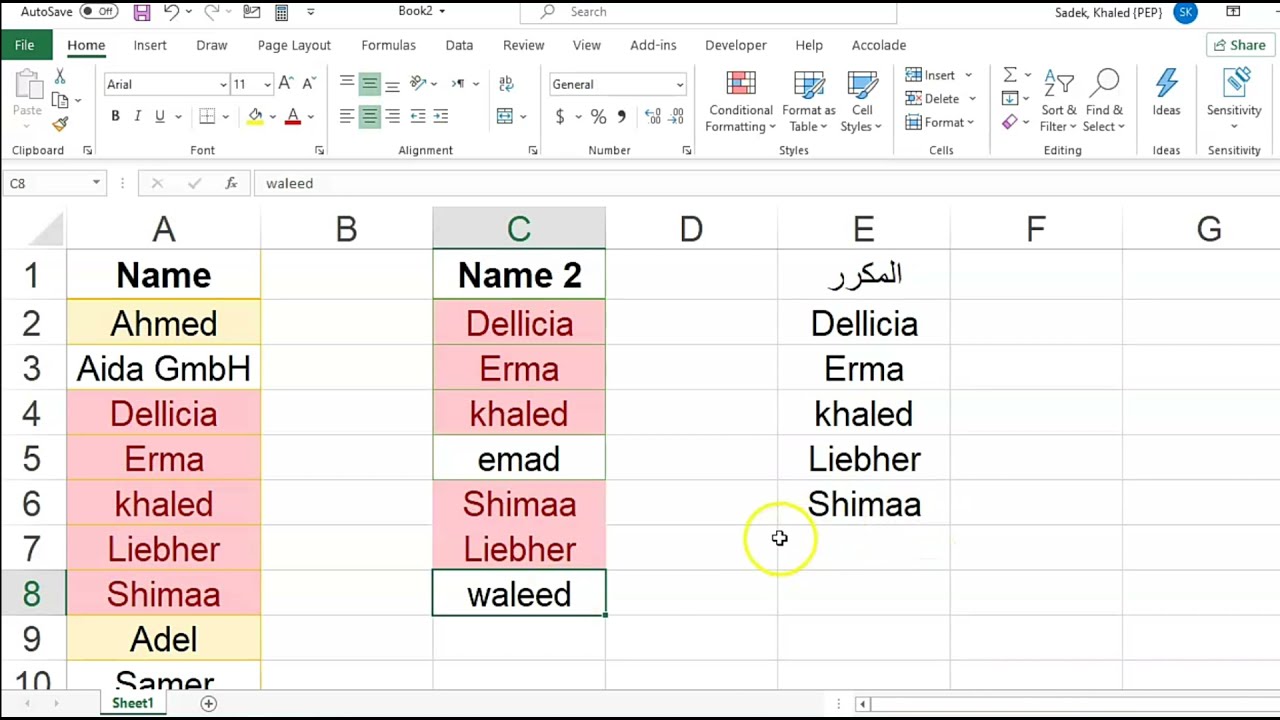The image size is (1280, 720).
Task: Click the Delete cells button
Action: [940, 99]
